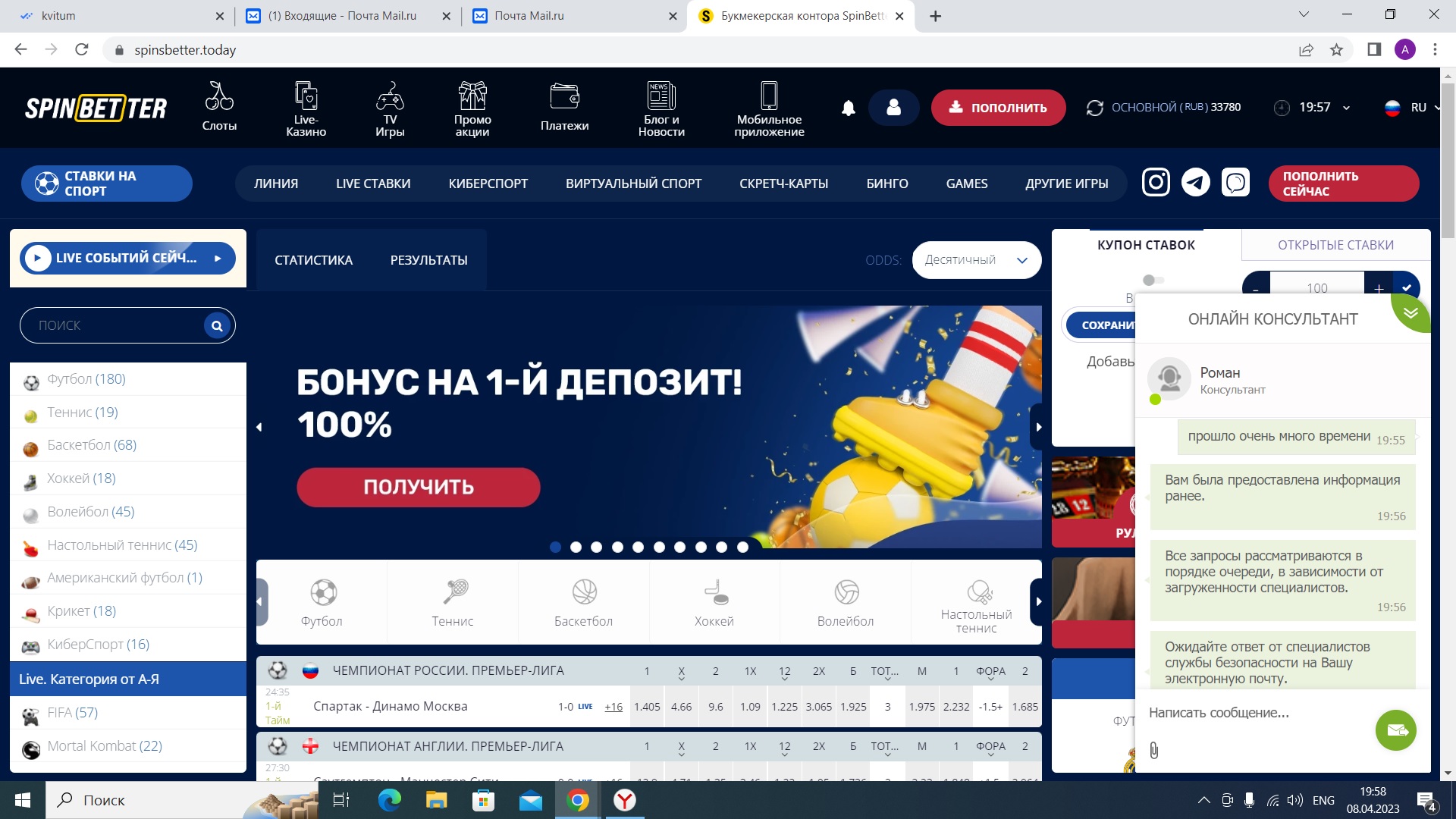Screen dimensions: 1456x819
Task: Open the Десятичный odds format dropdown
Action: pos(976,260)
